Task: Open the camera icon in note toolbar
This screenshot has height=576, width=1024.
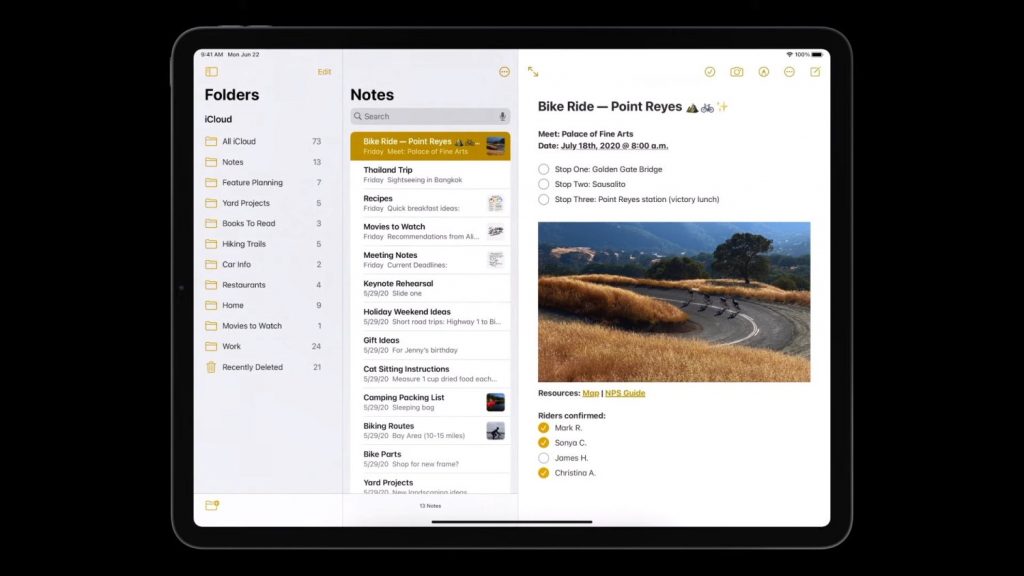Action: [x=737, y=72]
